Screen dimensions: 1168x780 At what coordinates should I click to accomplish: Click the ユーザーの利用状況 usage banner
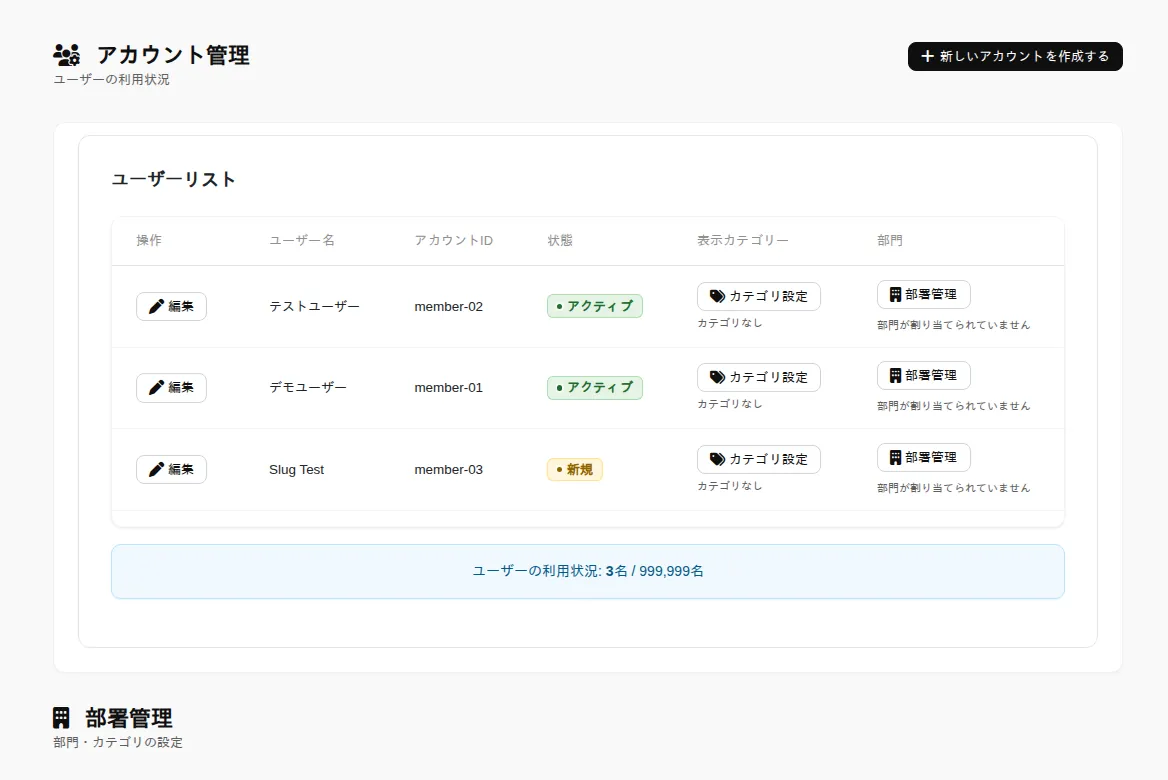click(588, 571)
